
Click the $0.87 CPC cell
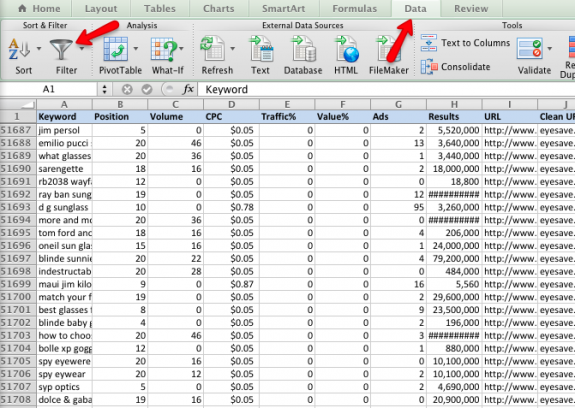[231, 284]
